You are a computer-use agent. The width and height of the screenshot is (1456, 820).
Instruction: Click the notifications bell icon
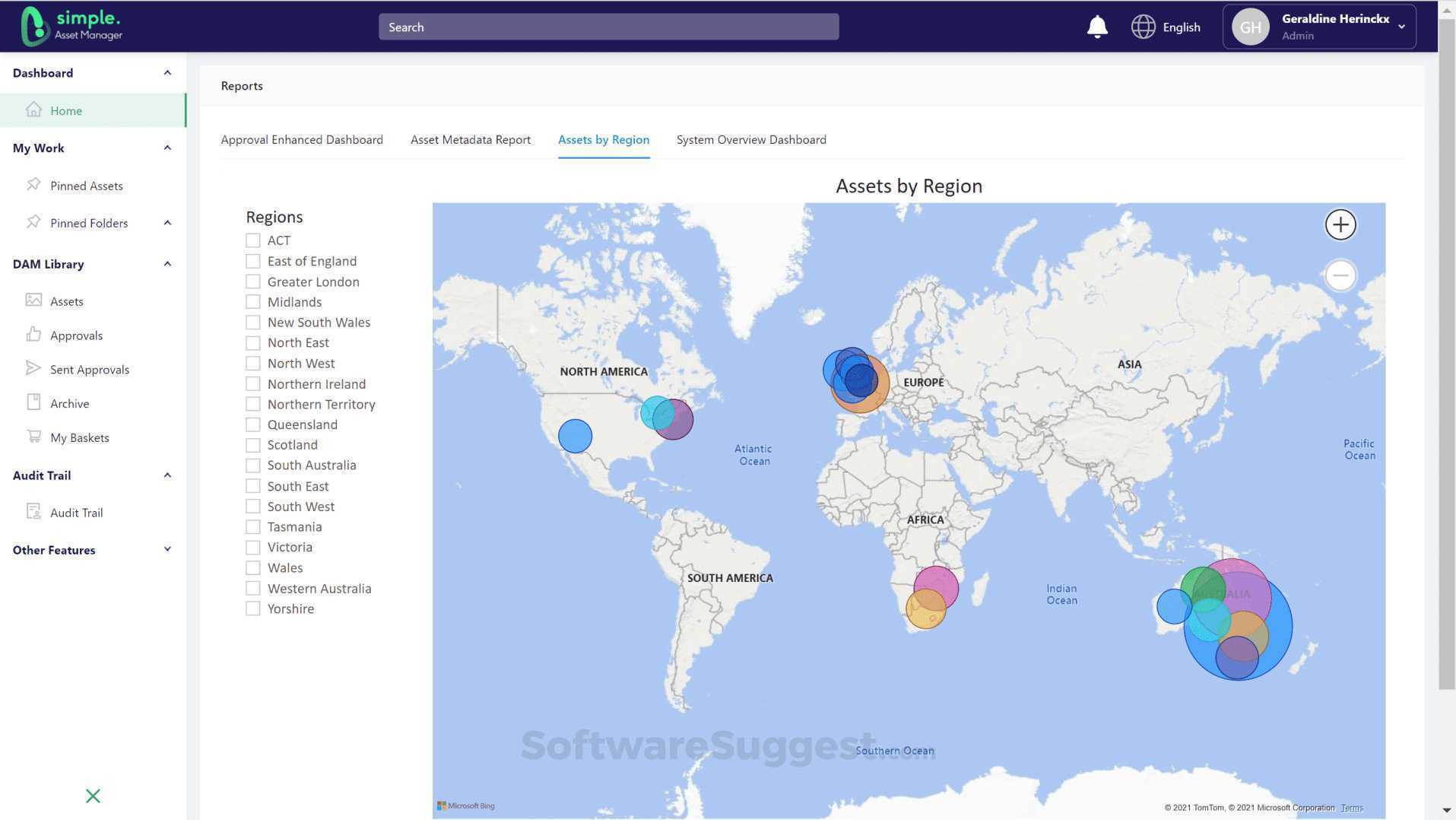[x=1097, y=26]
